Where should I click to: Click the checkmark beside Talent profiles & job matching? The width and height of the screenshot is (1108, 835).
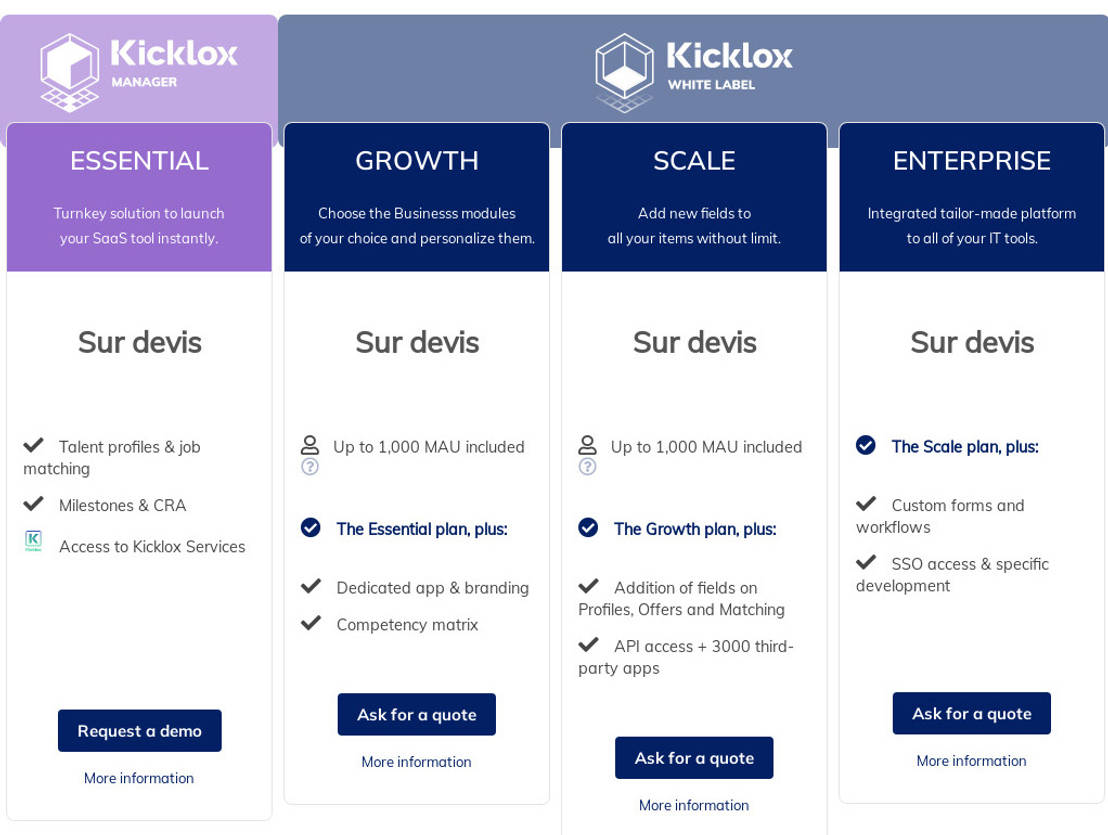(x=33, y=446)
